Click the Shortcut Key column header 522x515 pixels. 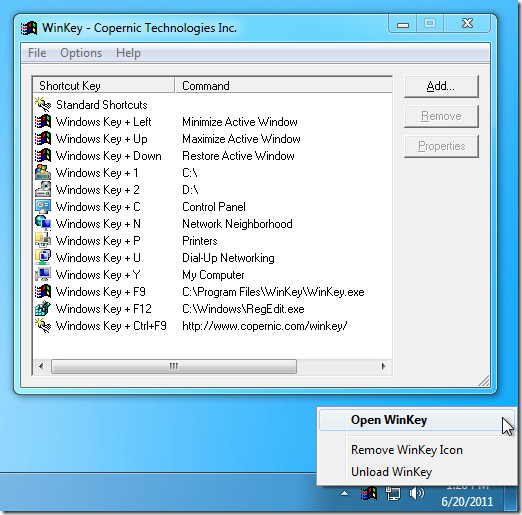[104, 86]
